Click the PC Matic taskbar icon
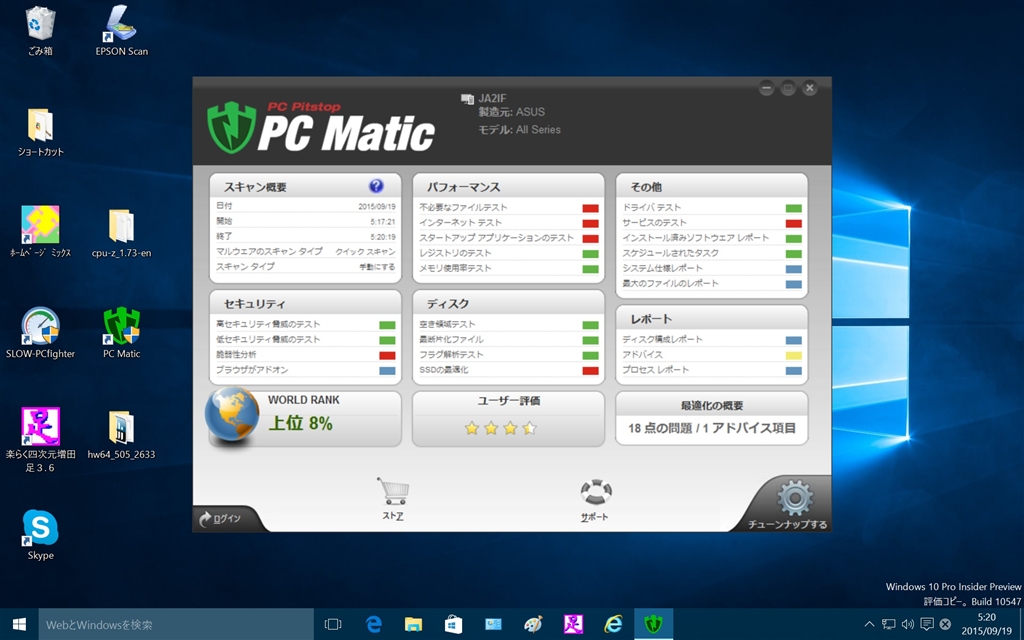 (653, 624)
